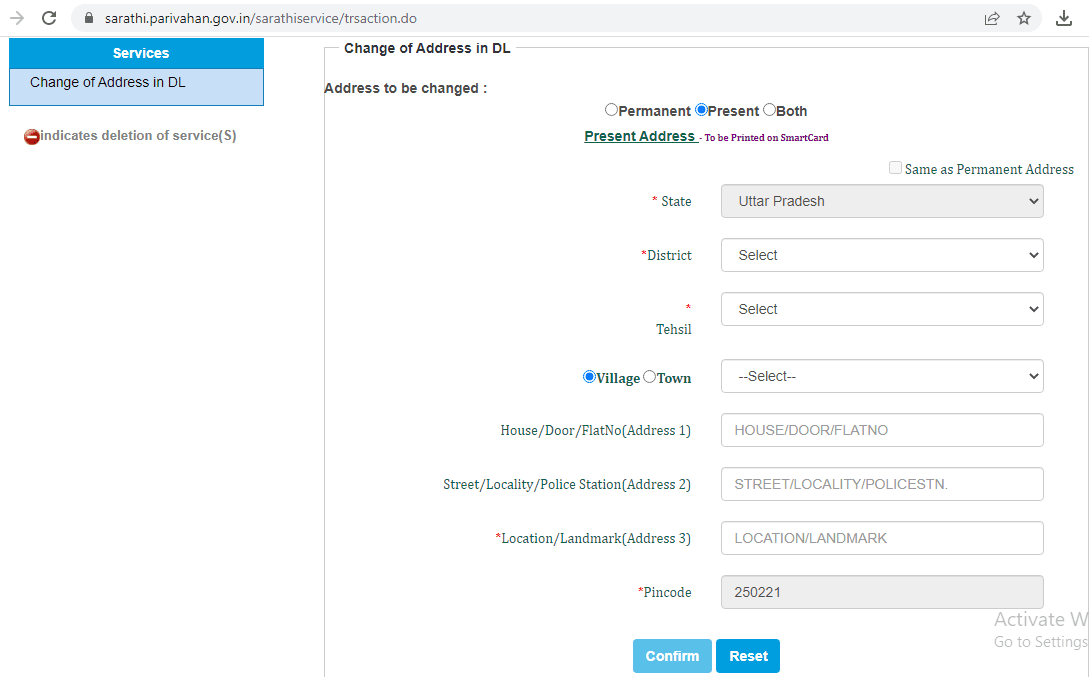Select the Present address radio button

(701, 110)
